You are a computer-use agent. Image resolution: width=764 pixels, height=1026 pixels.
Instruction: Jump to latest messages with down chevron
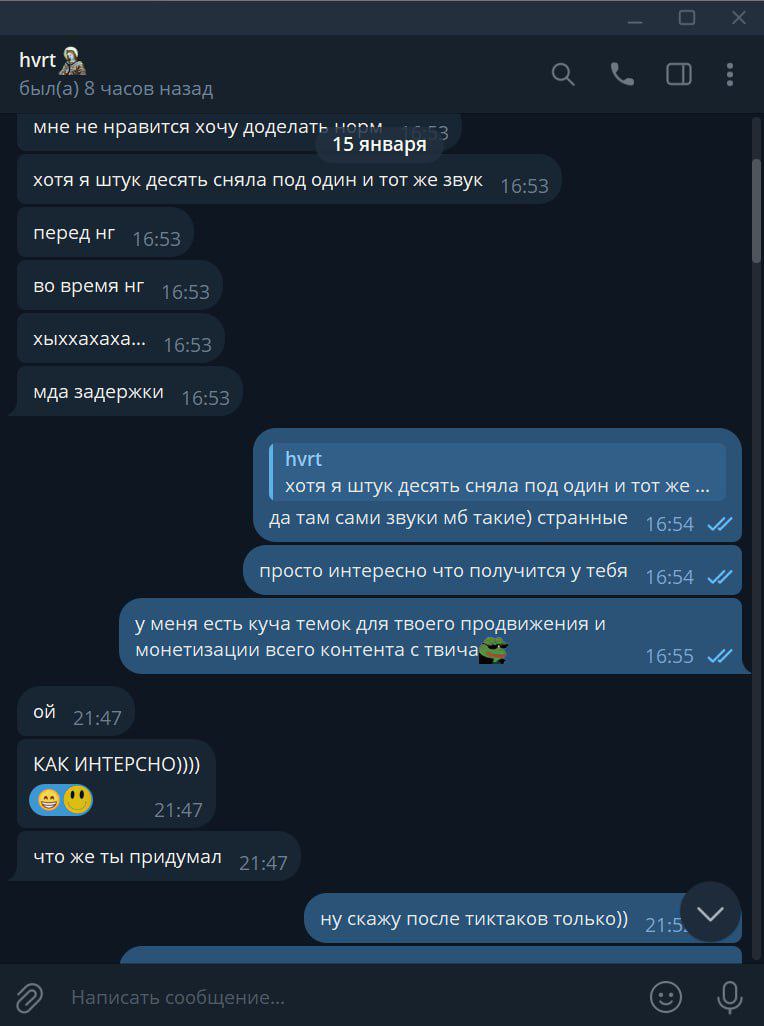coord(710,912)
